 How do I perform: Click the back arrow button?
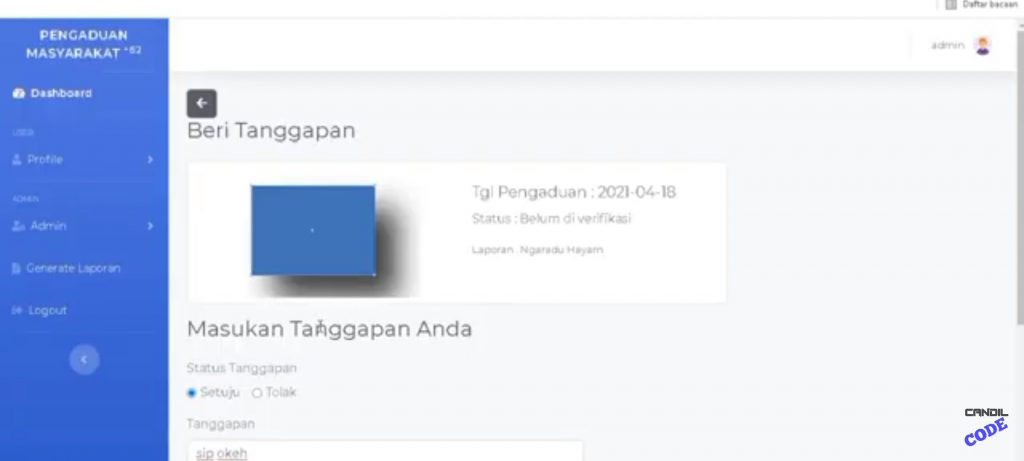(201, 103)
